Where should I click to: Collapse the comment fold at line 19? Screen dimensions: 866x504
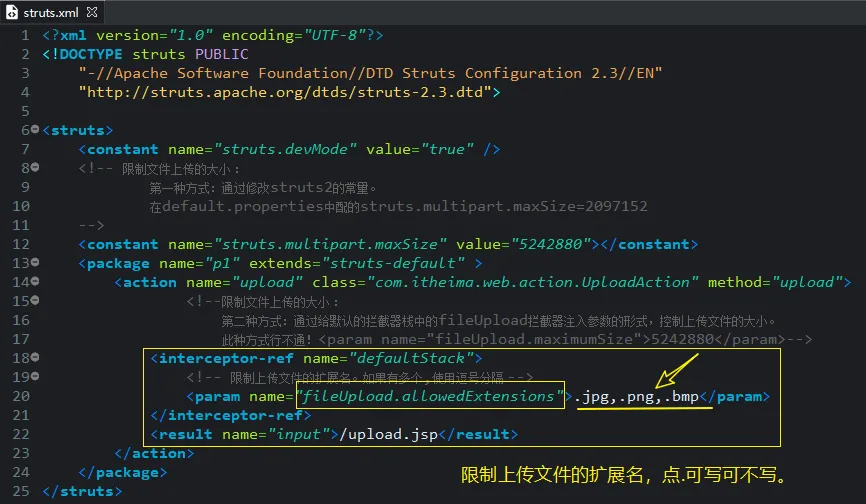pyautogui.click(x=35, y=376)
